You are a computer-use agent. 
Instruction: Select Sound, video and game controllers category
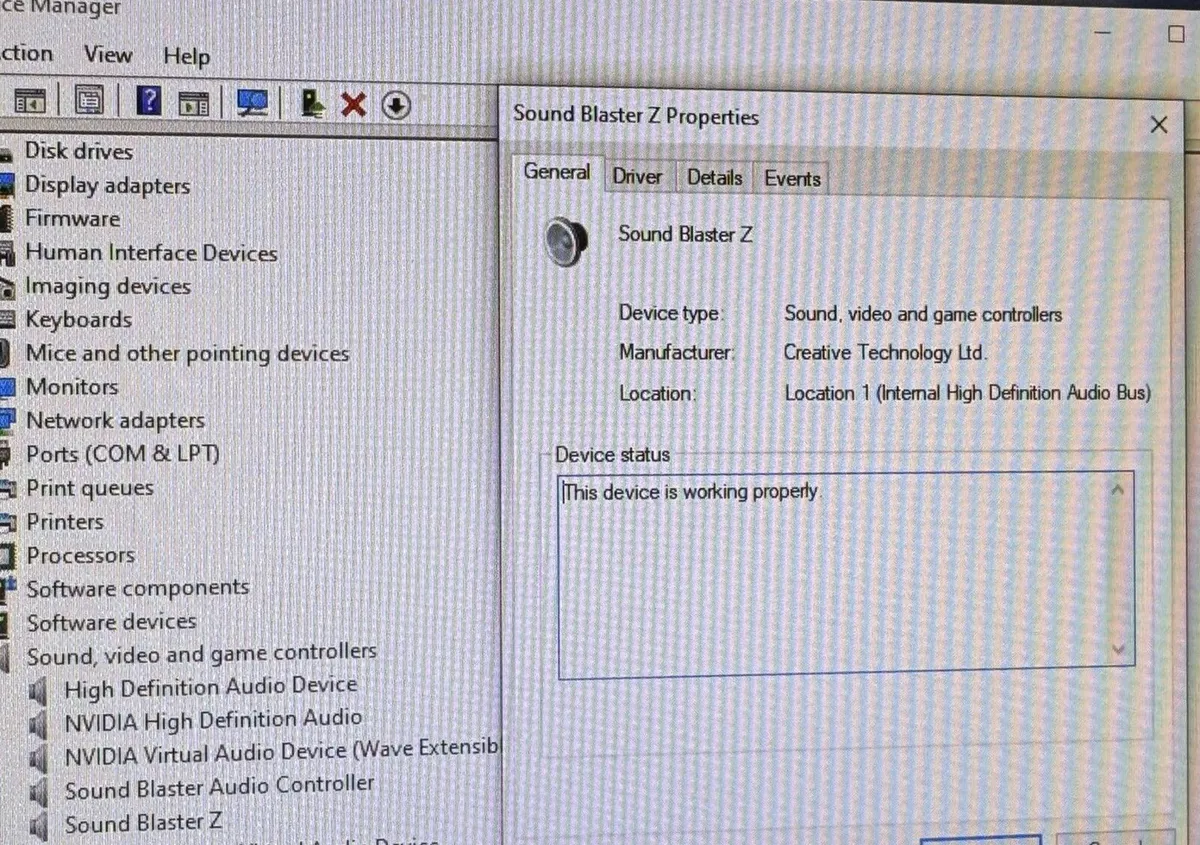[x=201, y=655]
